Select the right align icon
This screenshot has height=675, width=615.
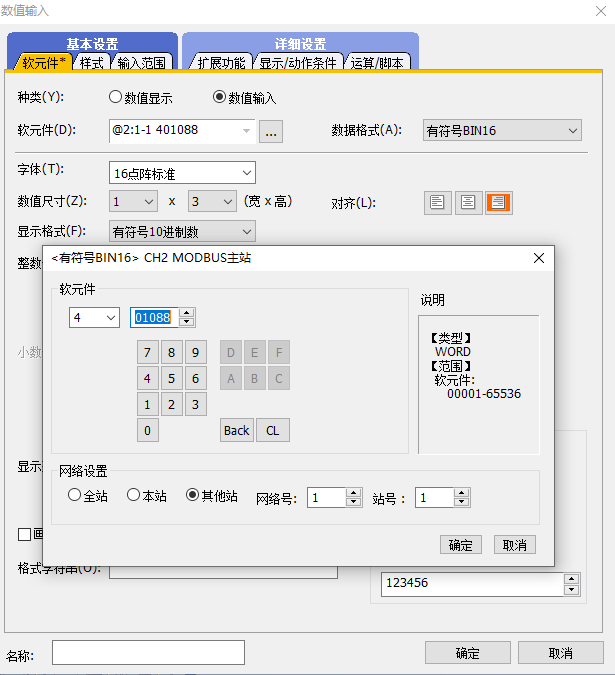pos(498,203)
